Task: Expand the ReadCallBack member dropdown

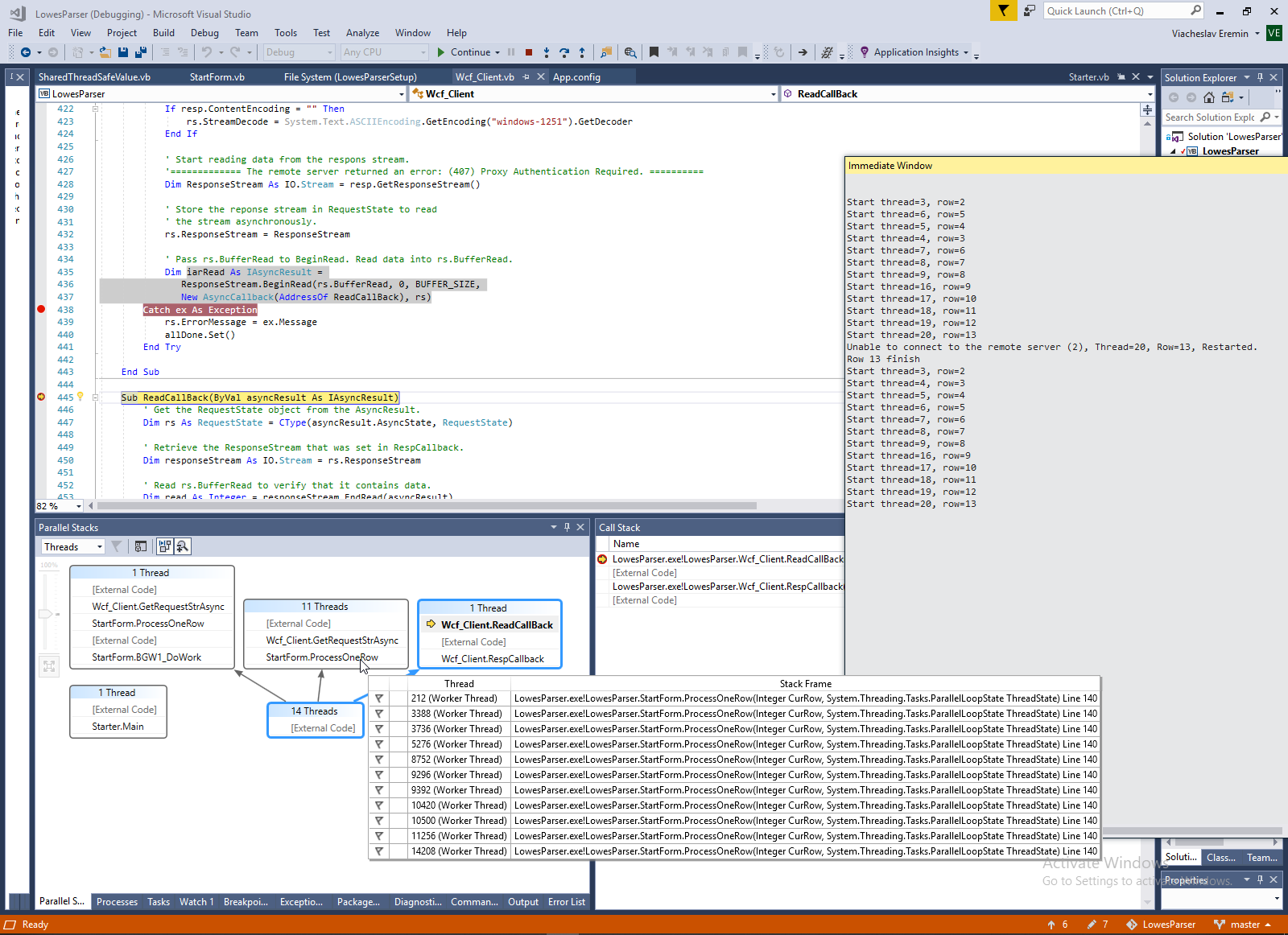Action: (x=1150, y=94)
